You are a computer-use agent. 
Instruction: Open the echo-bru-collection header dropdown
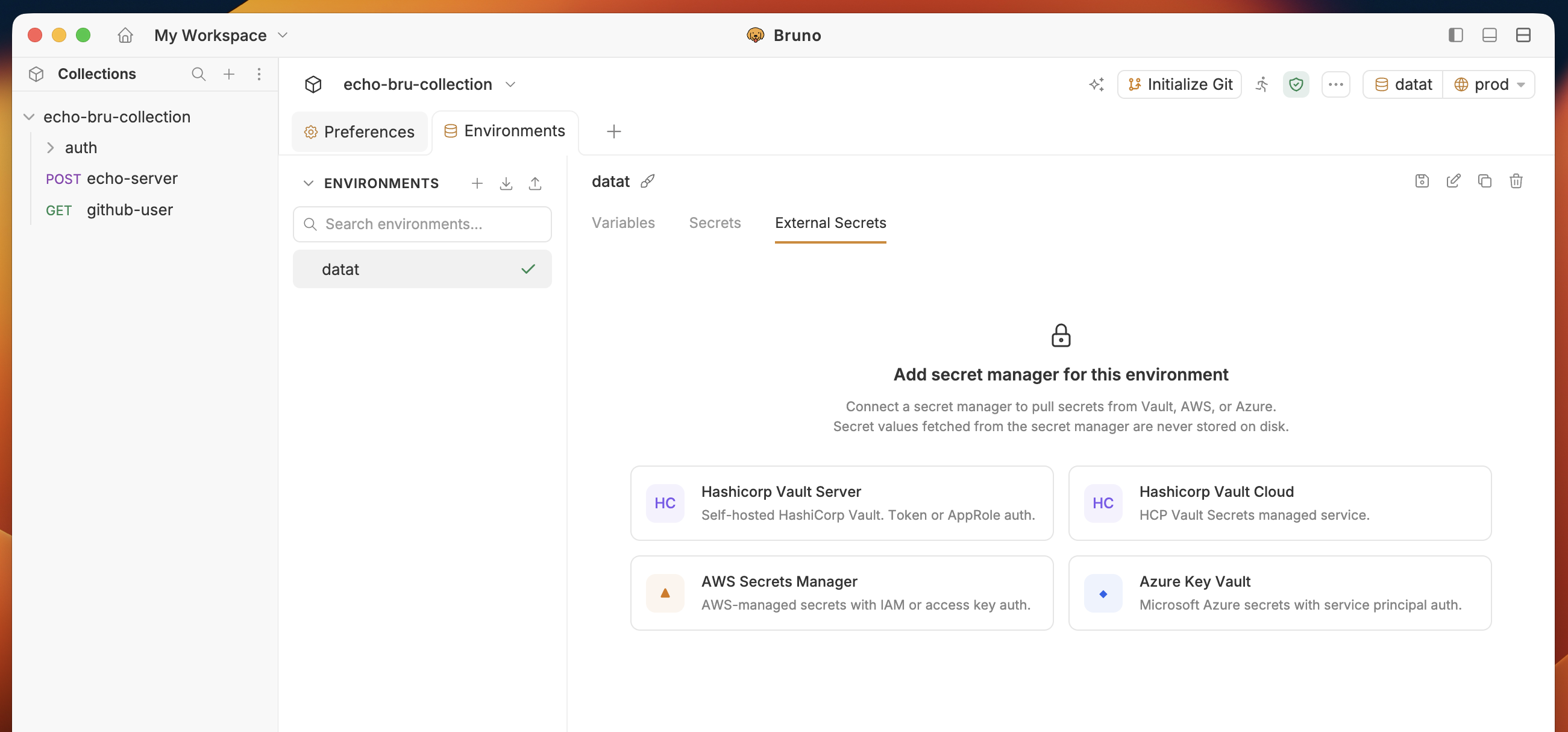(510, 84)
